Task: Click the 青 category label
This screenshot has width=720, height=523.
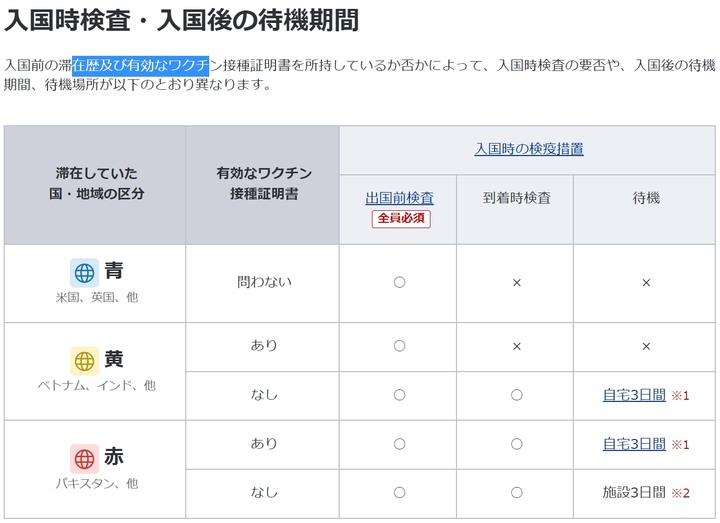Action: pos(114,271)
